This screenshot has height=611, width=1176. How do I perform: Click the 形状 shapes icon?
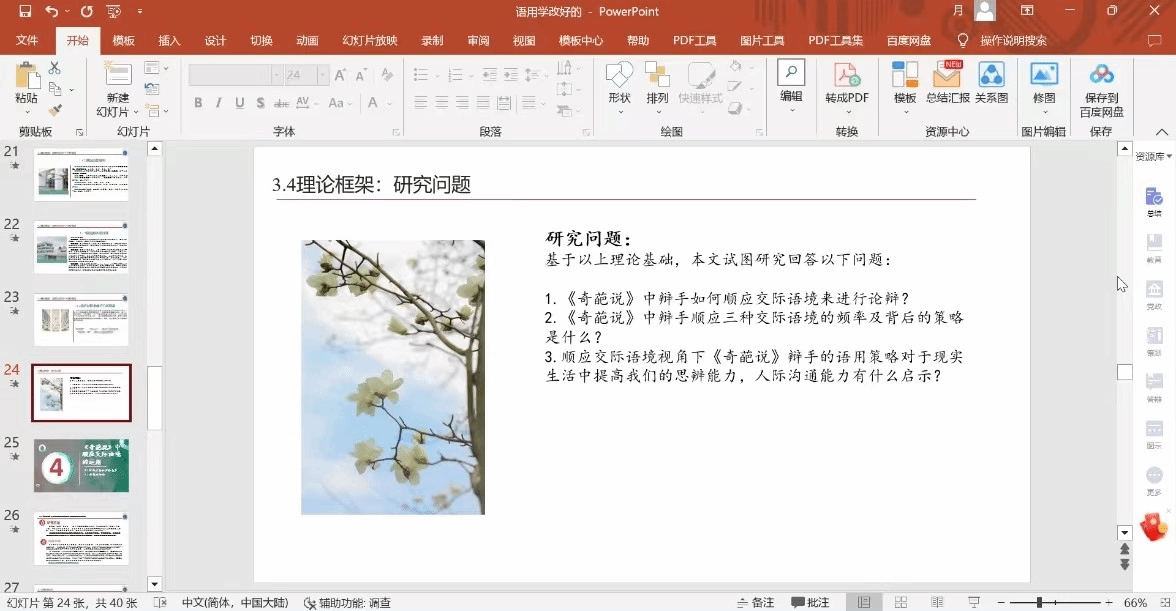point(619,76)
